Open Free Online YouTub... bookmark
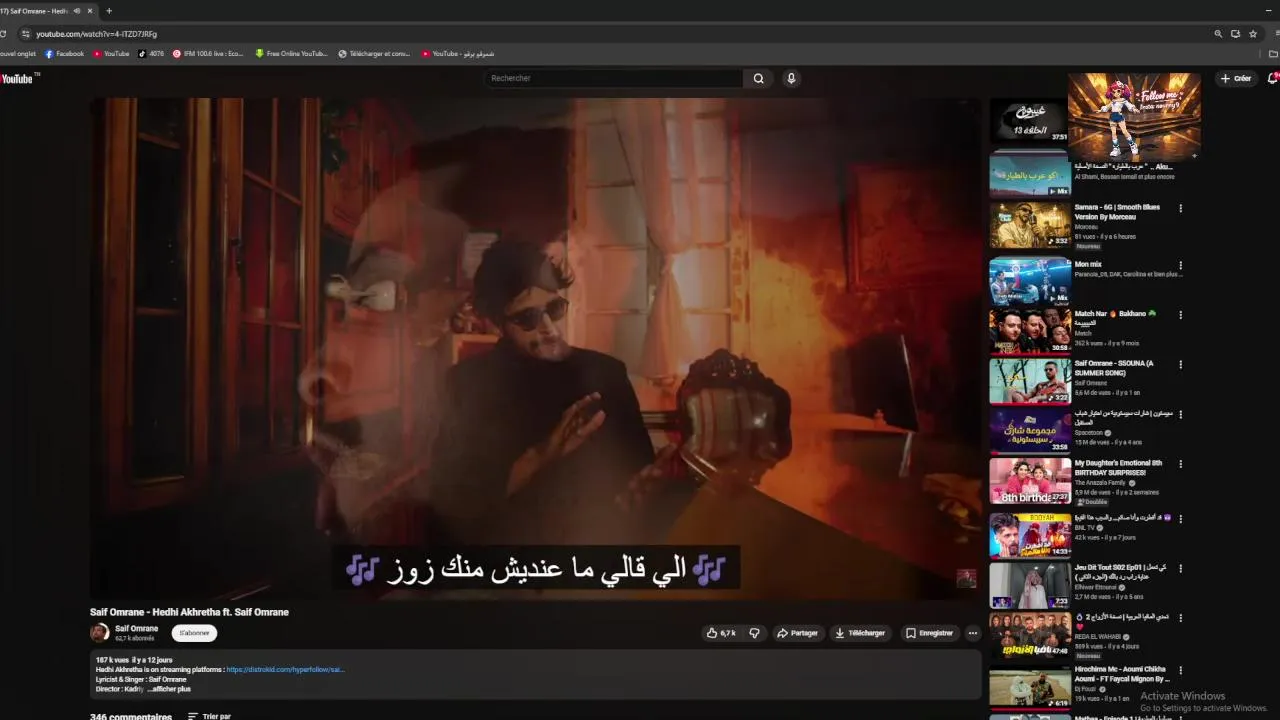Screen dimensions: 1280x720 [x=291, y=54]
